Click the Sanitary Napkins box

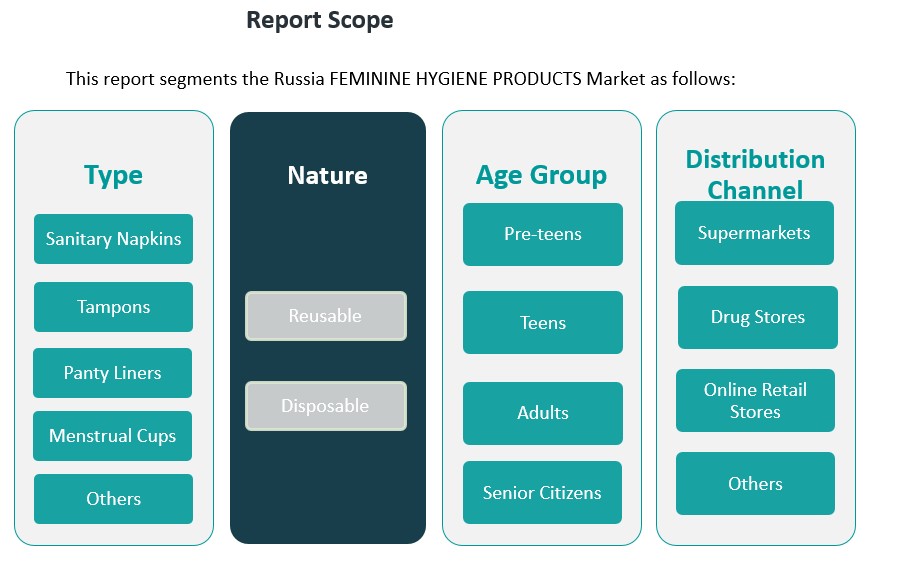[113, 239]
